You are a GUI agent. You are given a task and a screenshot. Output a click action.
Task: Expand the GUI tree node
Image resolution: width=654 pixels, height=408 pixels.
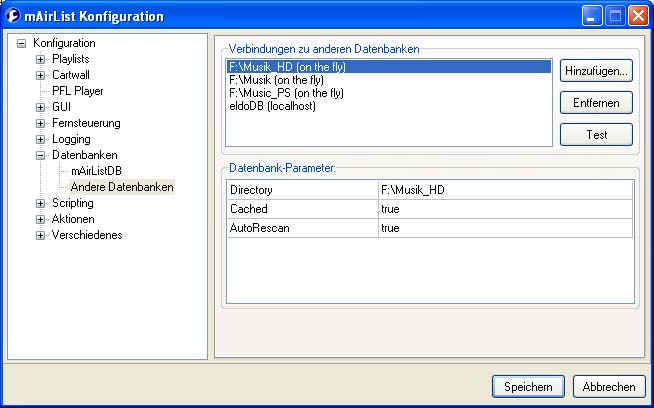click(x=40, y=107)
